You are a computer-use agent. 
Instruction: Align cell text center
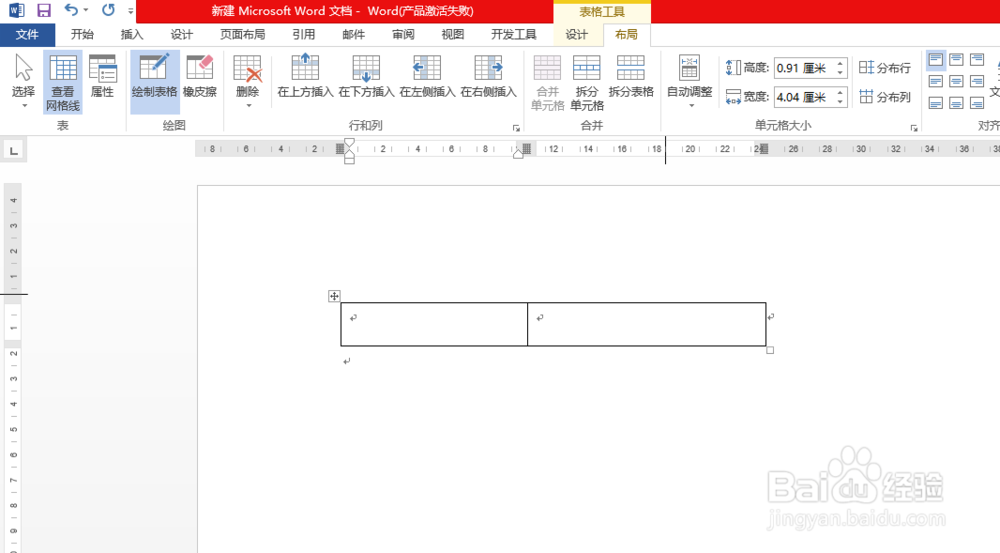point(956,81)
